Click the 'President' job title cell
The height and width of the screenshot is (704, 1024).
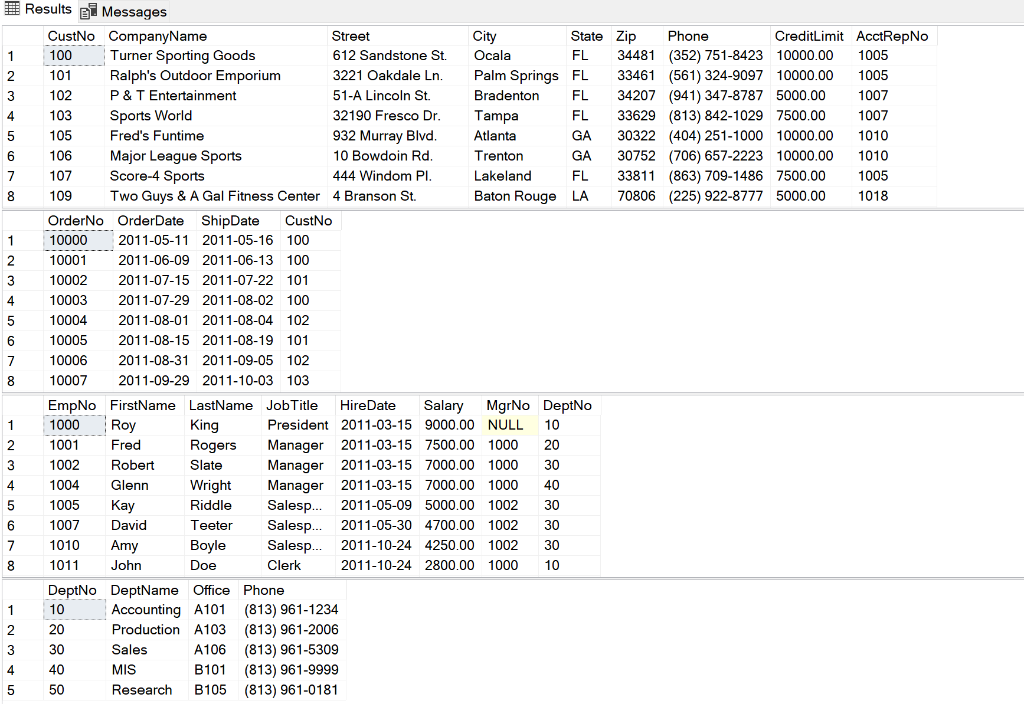click(x=298, y=425)
